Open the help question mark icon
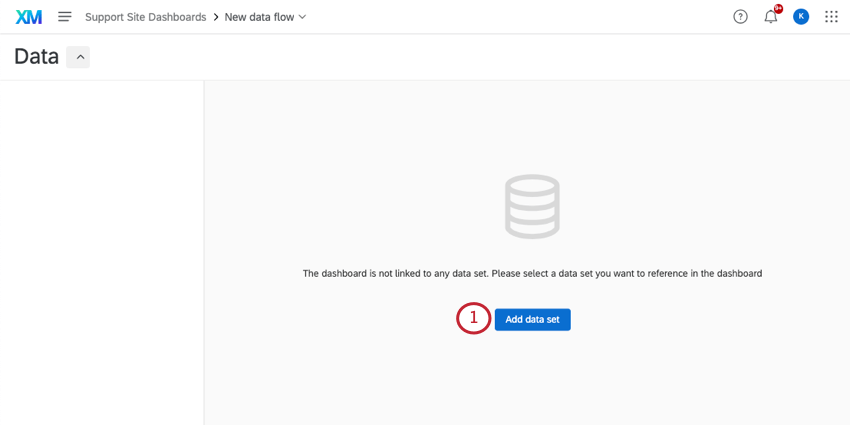This screenshot has height=425, width=850. point(740,17)
